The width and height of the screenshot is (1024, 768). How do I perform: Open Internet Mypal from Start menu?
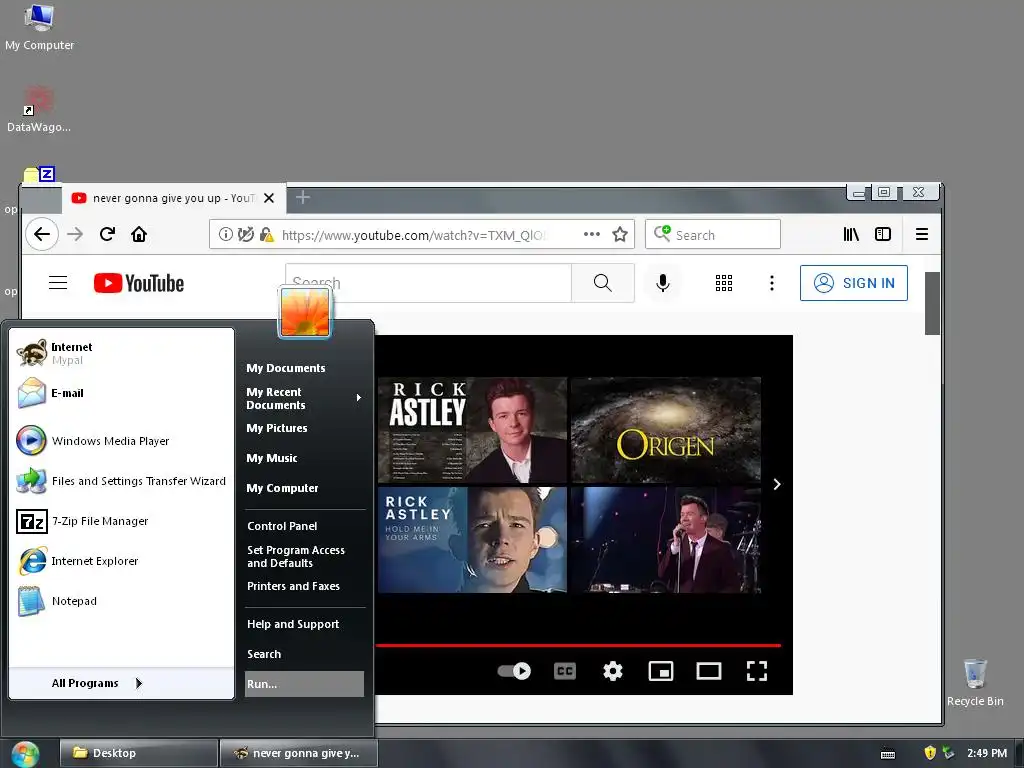(x=121, y=353)
